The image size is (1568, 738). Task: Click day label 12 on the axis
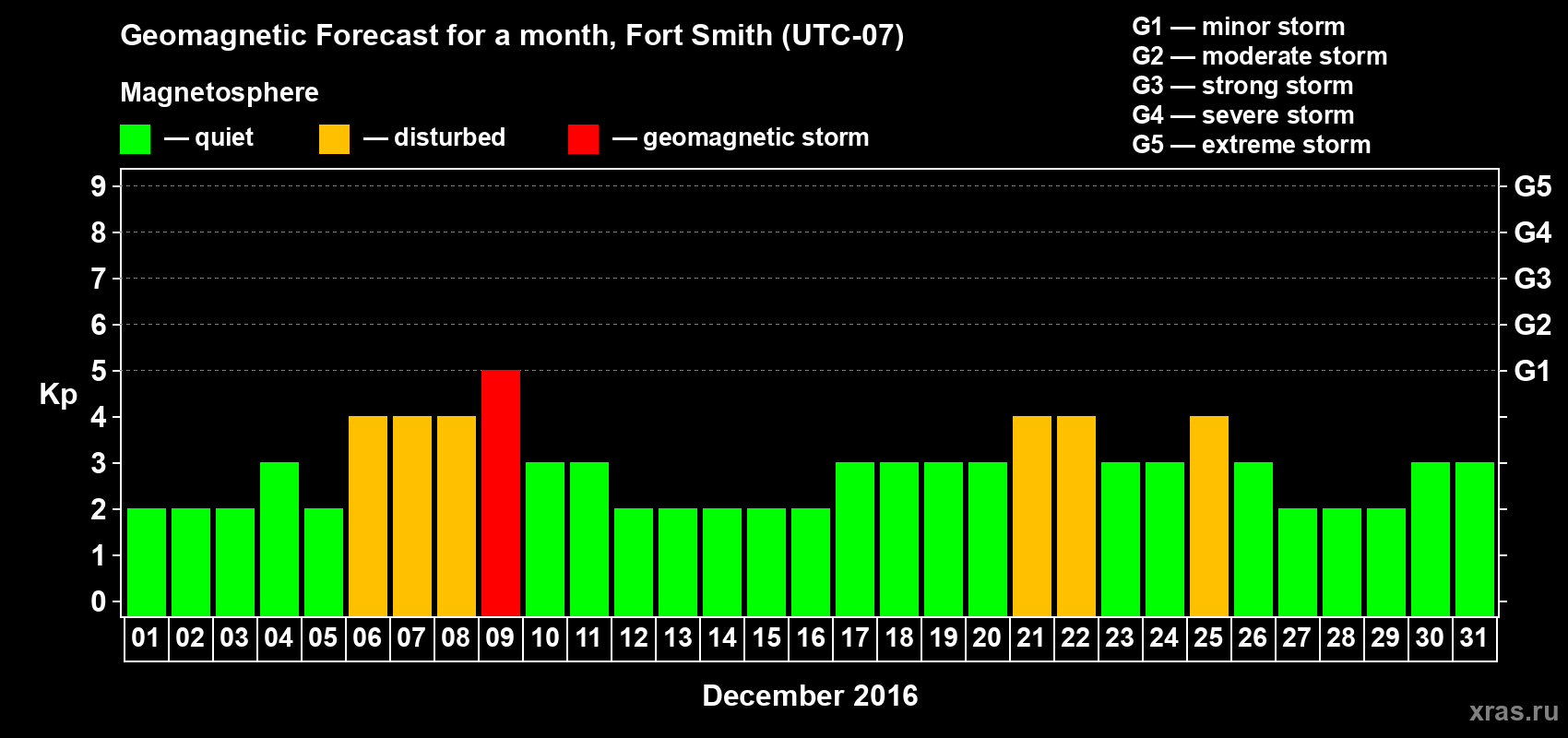click(x=634, y=637)
